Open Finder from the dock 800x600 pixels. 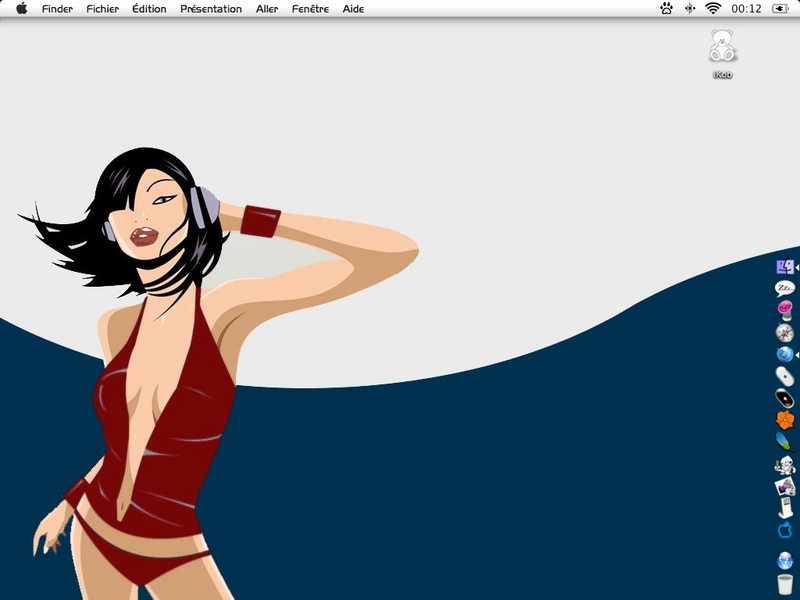click(785, 267)
